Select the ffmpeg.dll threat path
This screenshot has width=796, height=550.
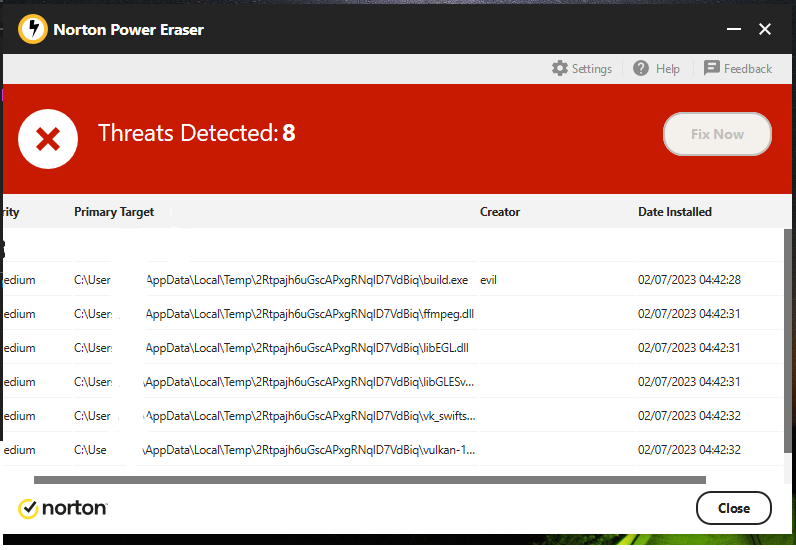point(274,314)
